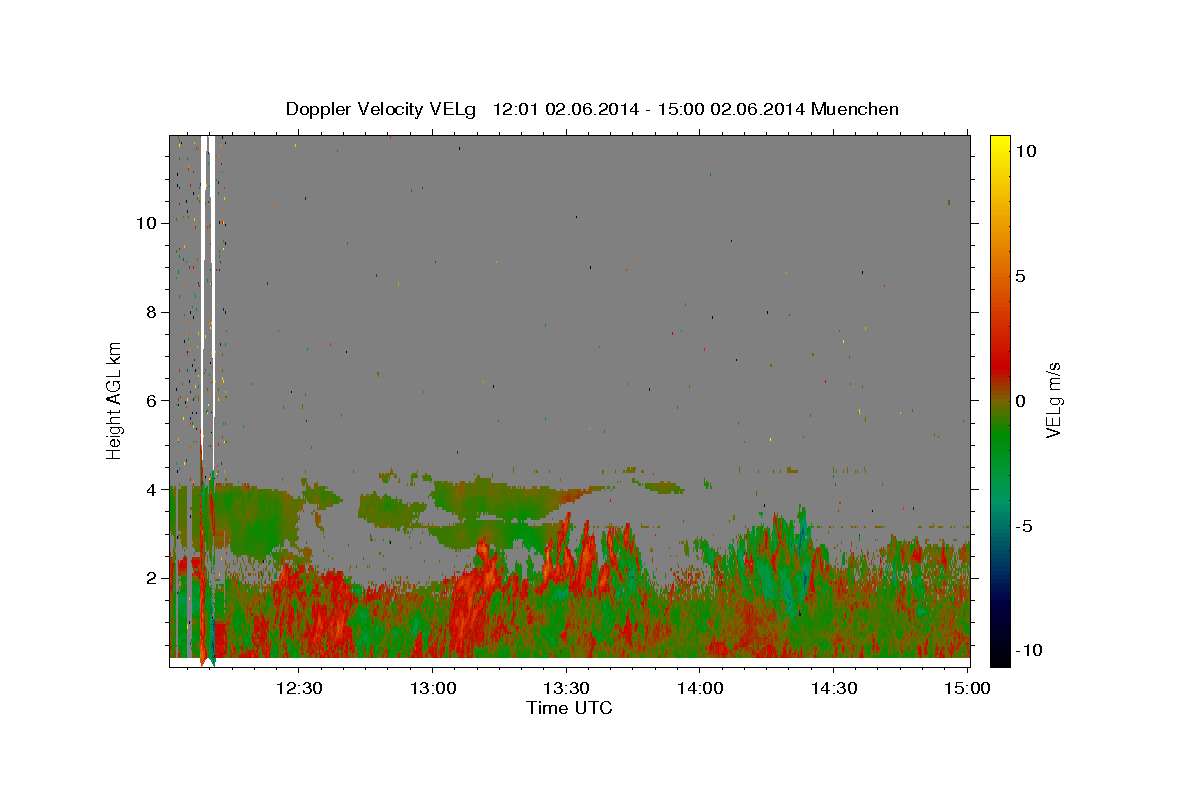Click the colorbar value 0 label
1200x800 pixels.
[1021, 401]
